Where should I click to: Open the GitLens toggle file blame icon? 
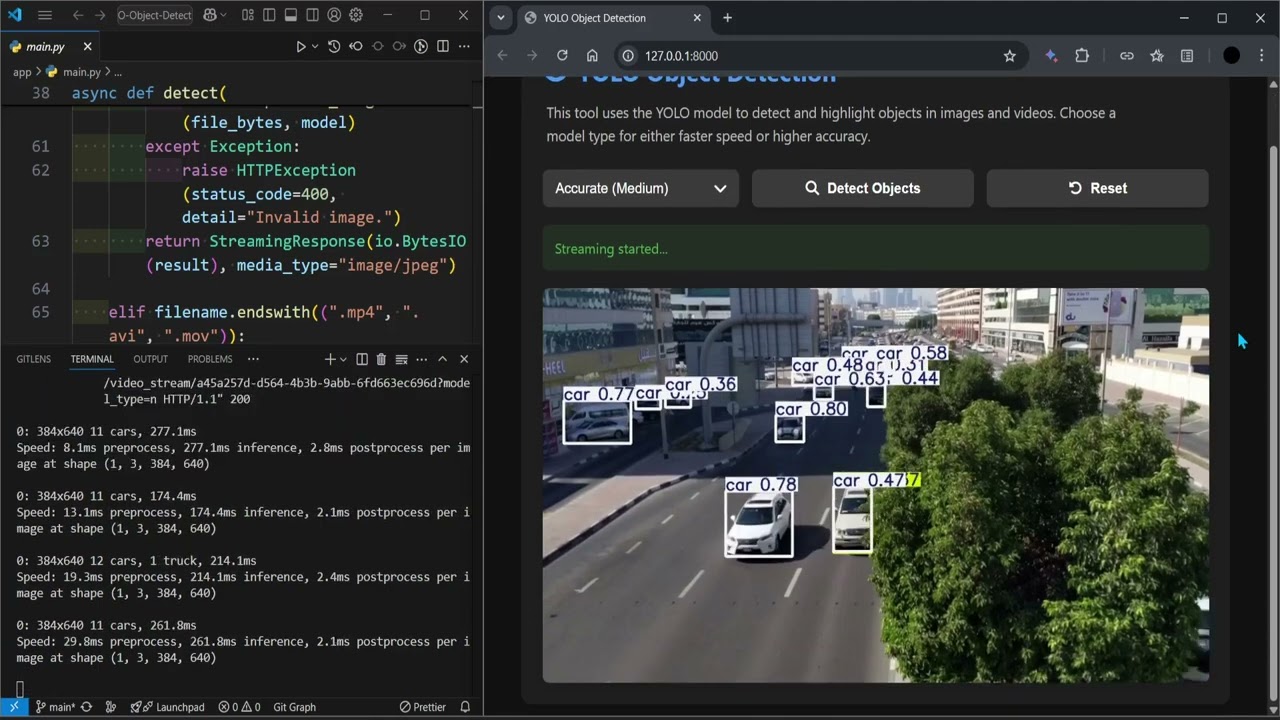click(x=421, y=46)
